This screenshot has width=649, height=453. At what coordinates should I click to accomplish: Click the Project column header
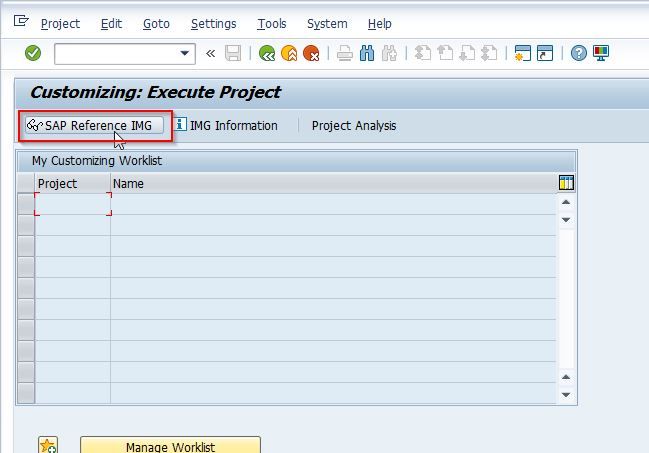click(x=73, y=183)
